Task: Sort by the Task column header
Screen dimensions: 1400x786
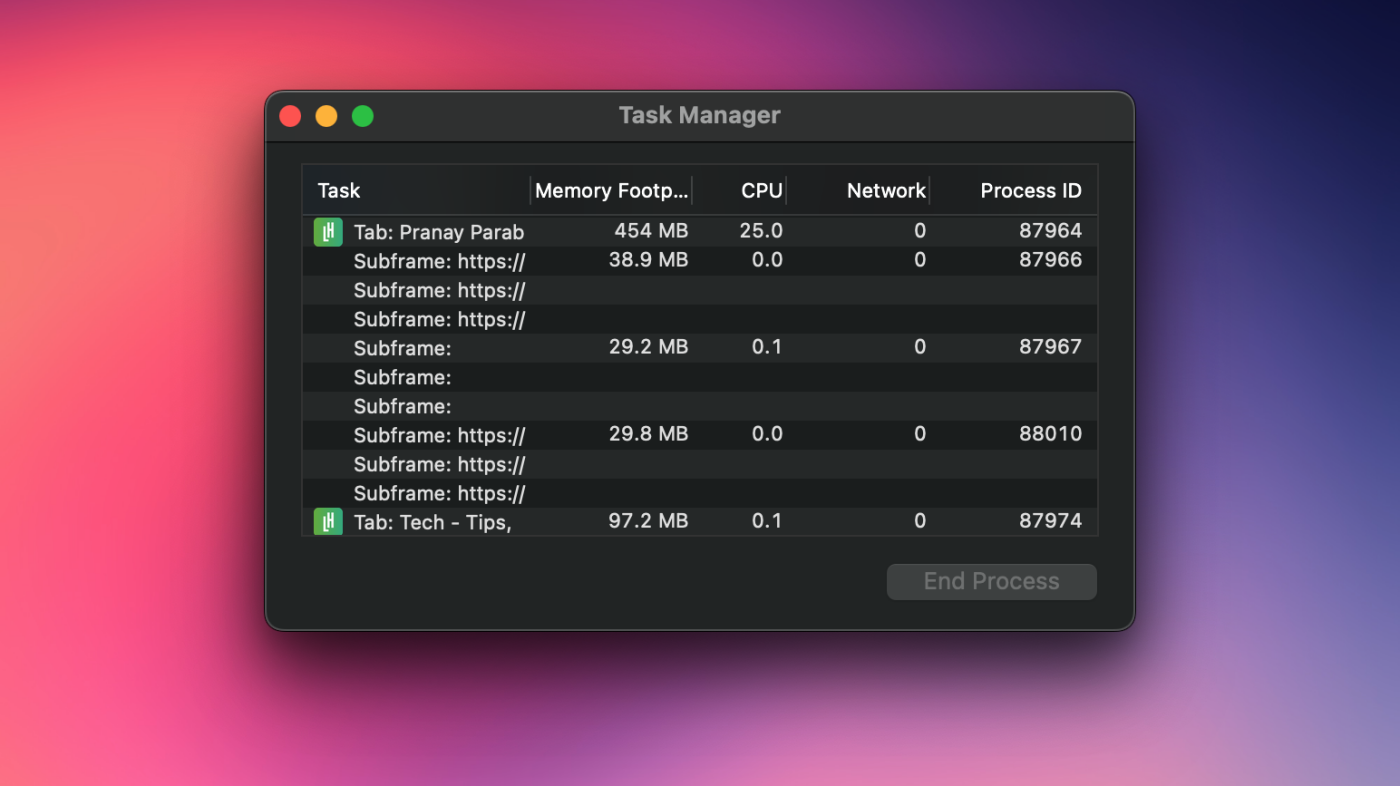Action: click(x=339, y=191)
